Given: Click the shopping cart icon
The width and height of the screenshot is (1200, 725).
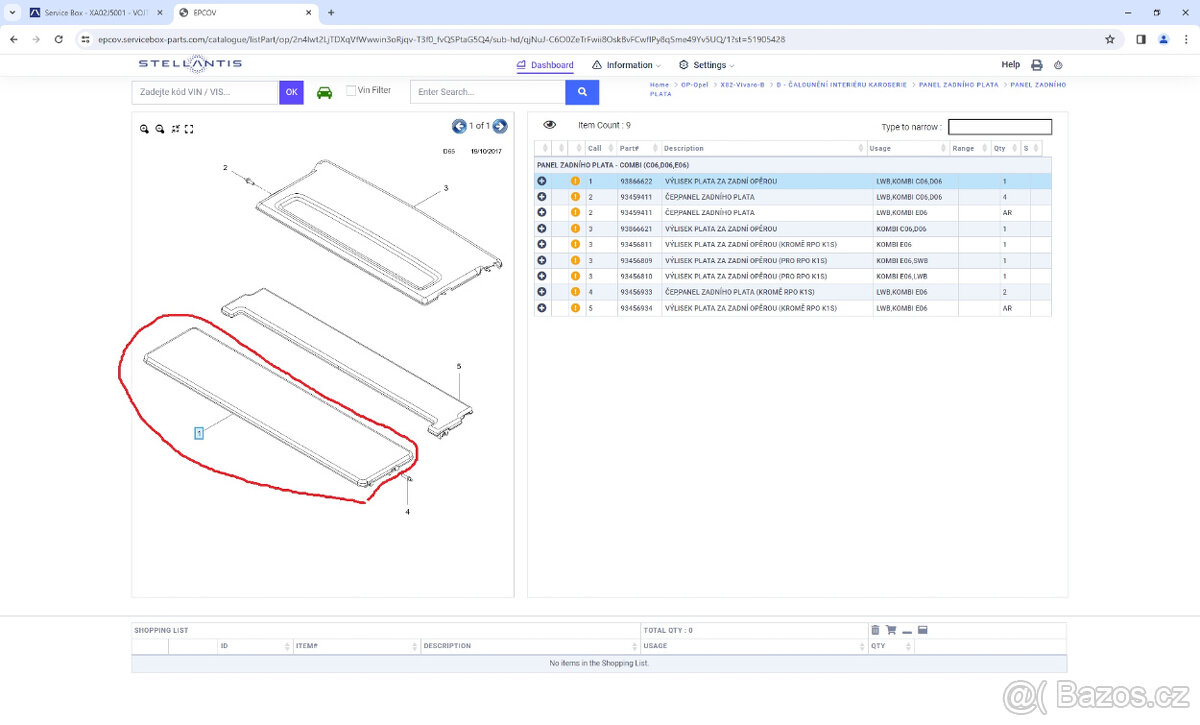Looking at the screenshot, I should coord(891,630).
